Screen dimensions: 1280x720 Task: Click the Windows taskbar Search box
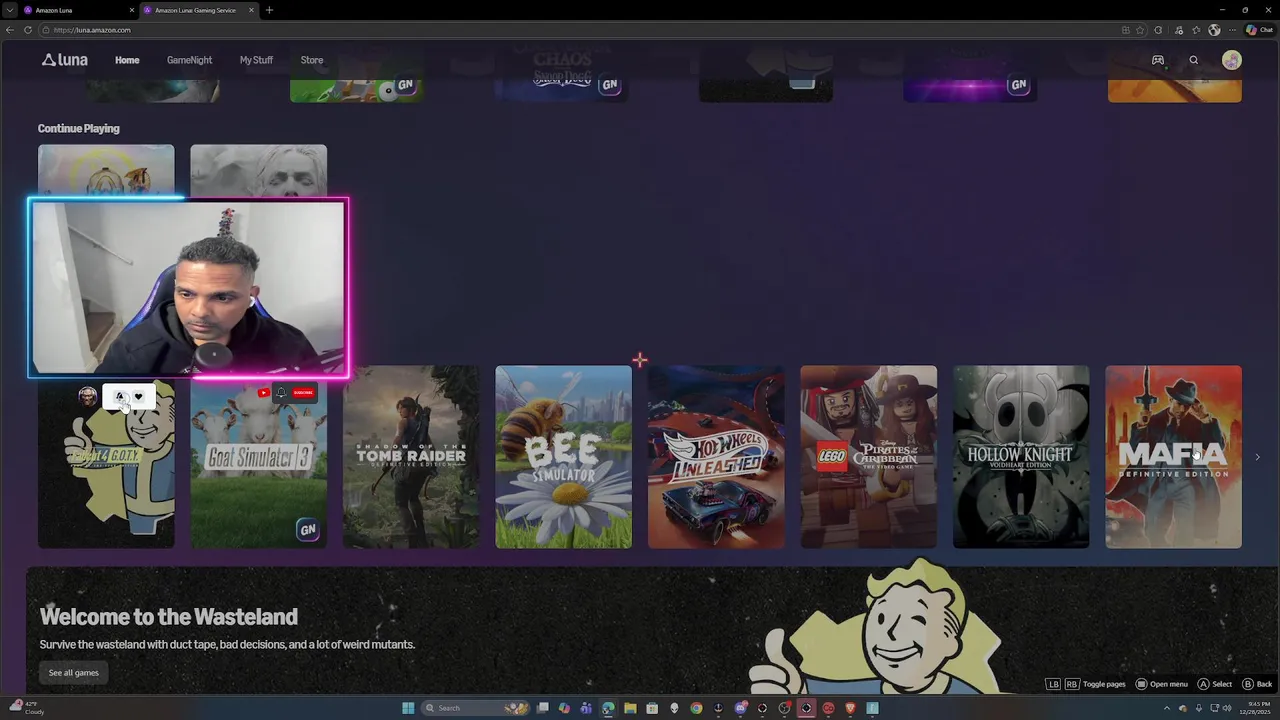(x=475, y=708)
